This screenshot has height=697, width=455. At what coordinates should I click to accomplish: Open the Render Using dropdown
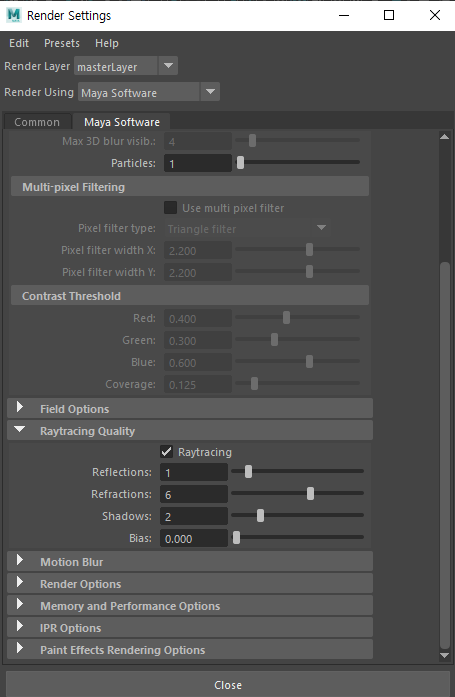pyautogui.click(x=148, y=92)
